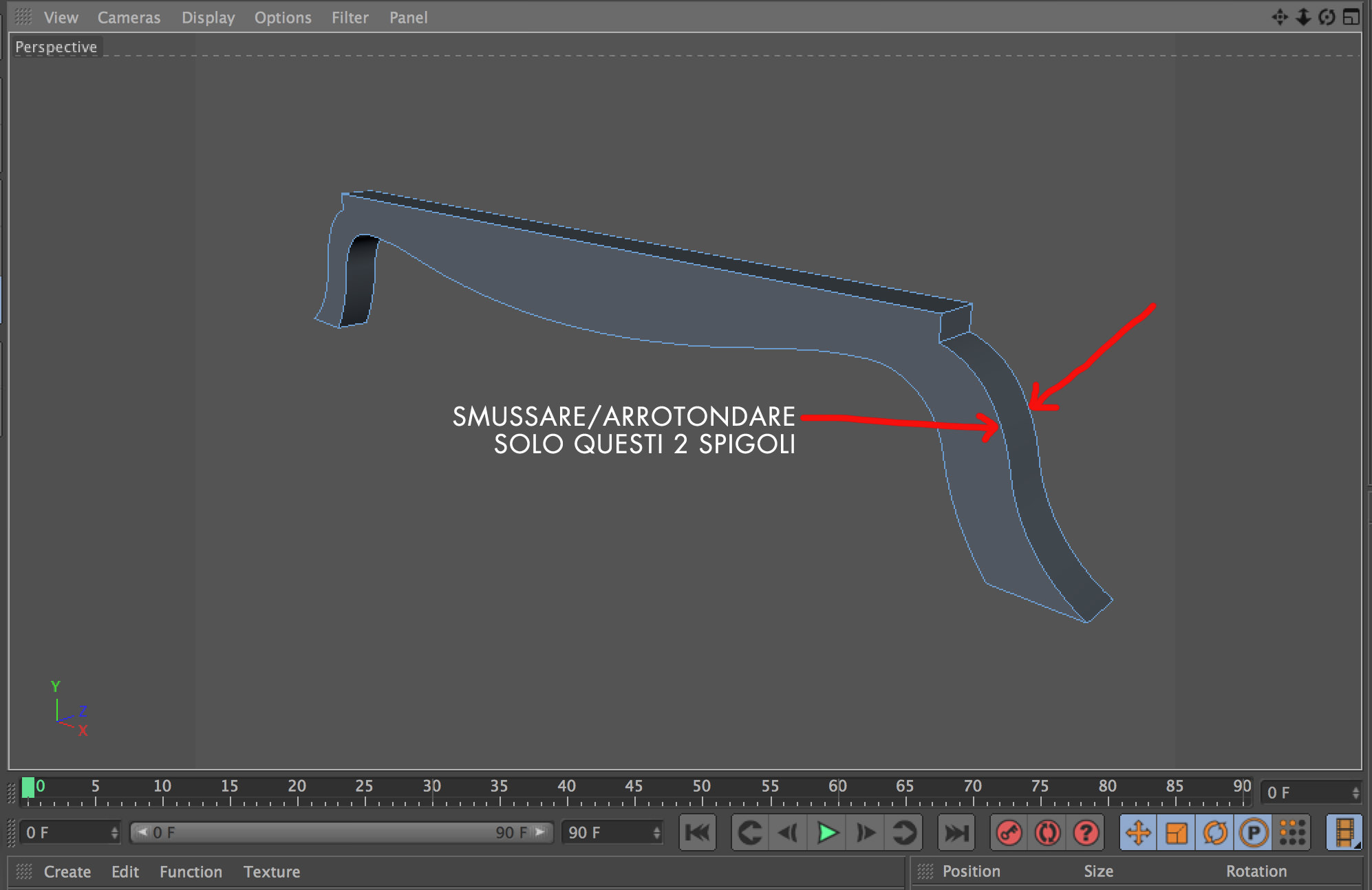Image resolution: width=1372 pixels, height=890 pixels.
Task: Toggle parameter keyframe recording P button
Action: coord(1254,833)
